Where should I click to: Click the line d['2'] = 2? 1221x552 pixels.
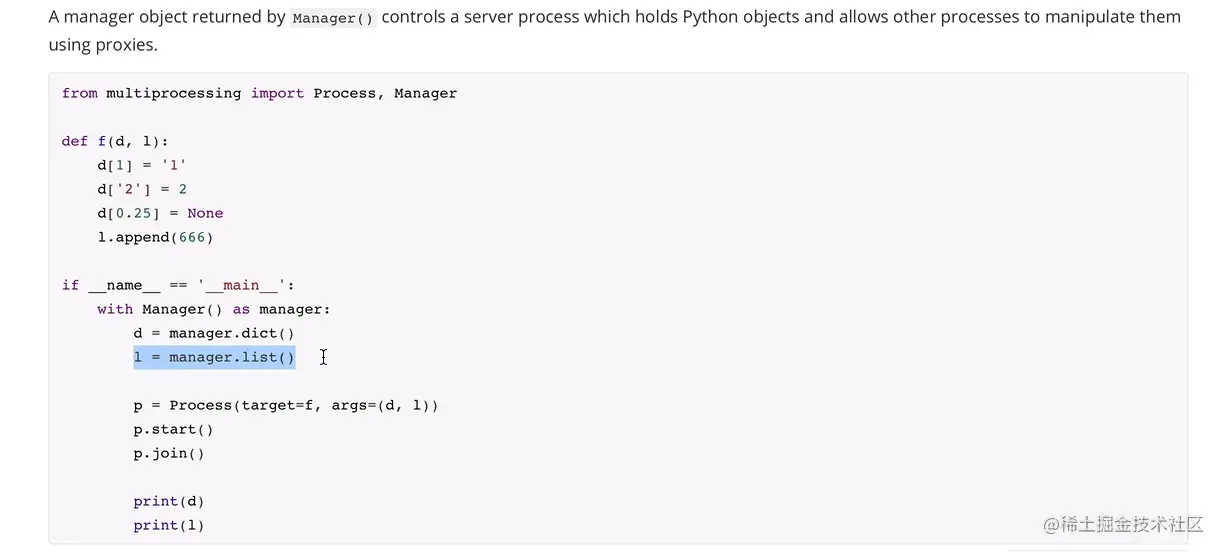point(142,189)
